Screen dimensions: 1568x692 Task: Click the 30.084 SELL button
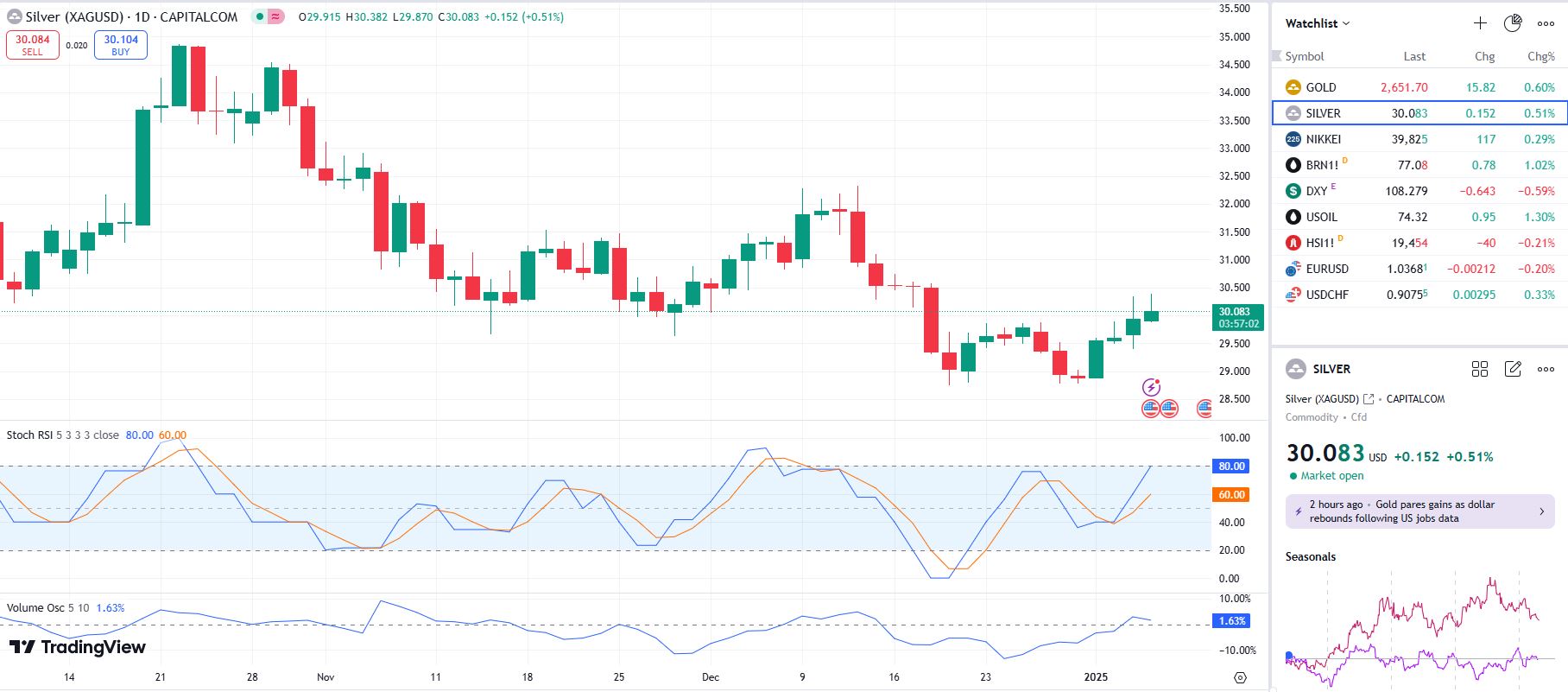coord(33,45)
